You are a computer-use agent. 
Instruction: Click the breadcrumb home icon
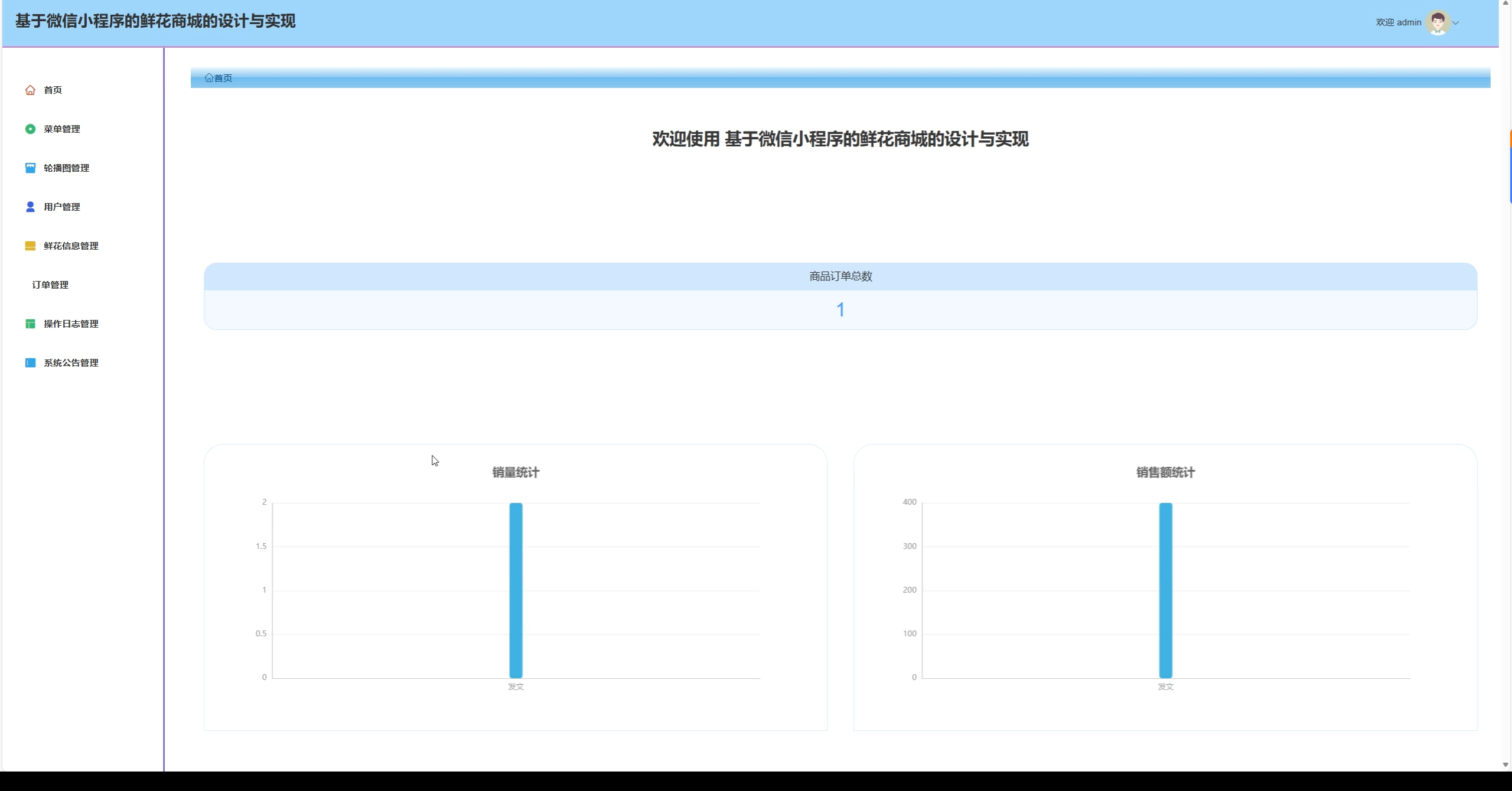click(x=208, y=78)
